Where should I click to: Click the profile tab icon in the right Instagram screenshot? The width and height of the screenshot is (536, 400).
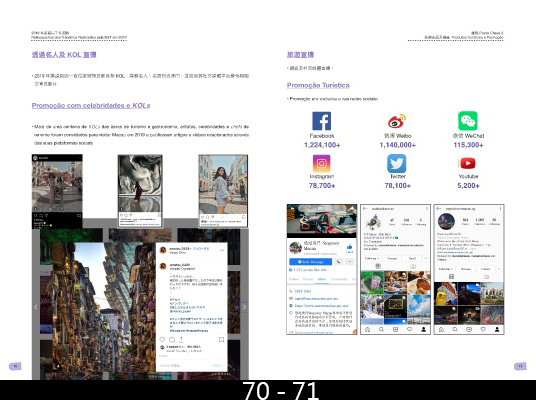[x=497, y=329]
